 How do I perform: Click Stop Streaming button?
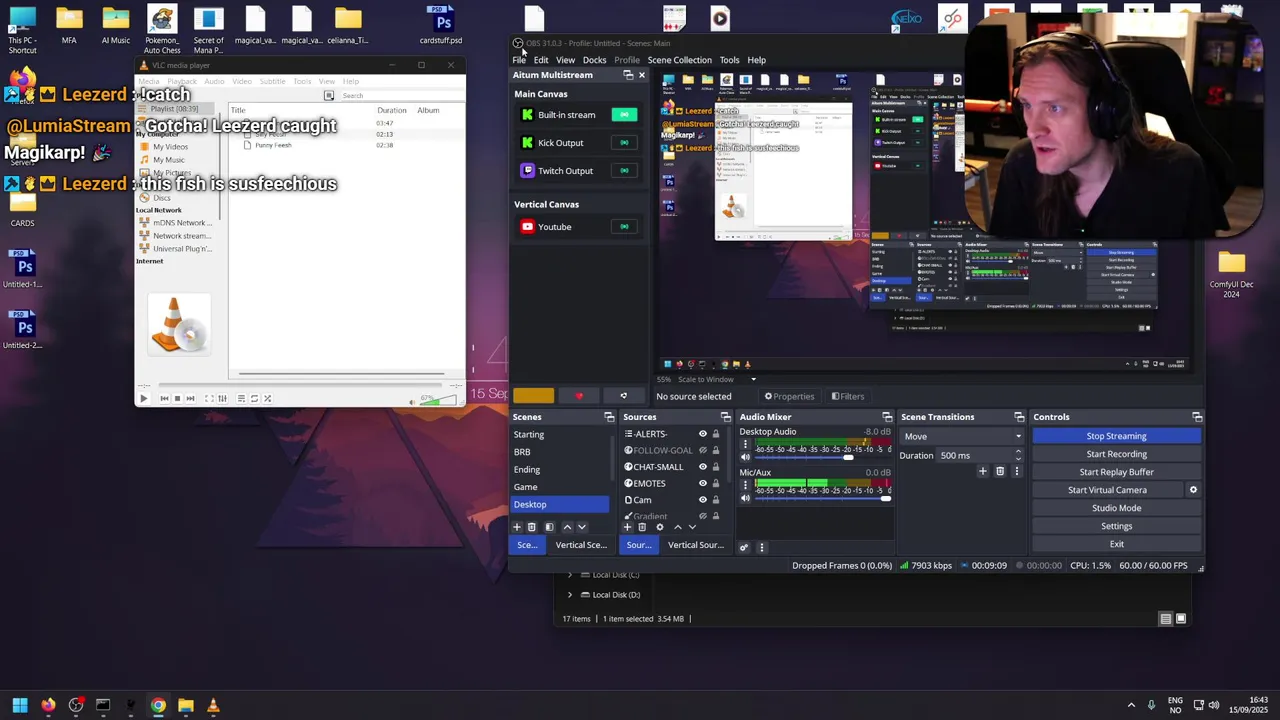click(1116, 436)
